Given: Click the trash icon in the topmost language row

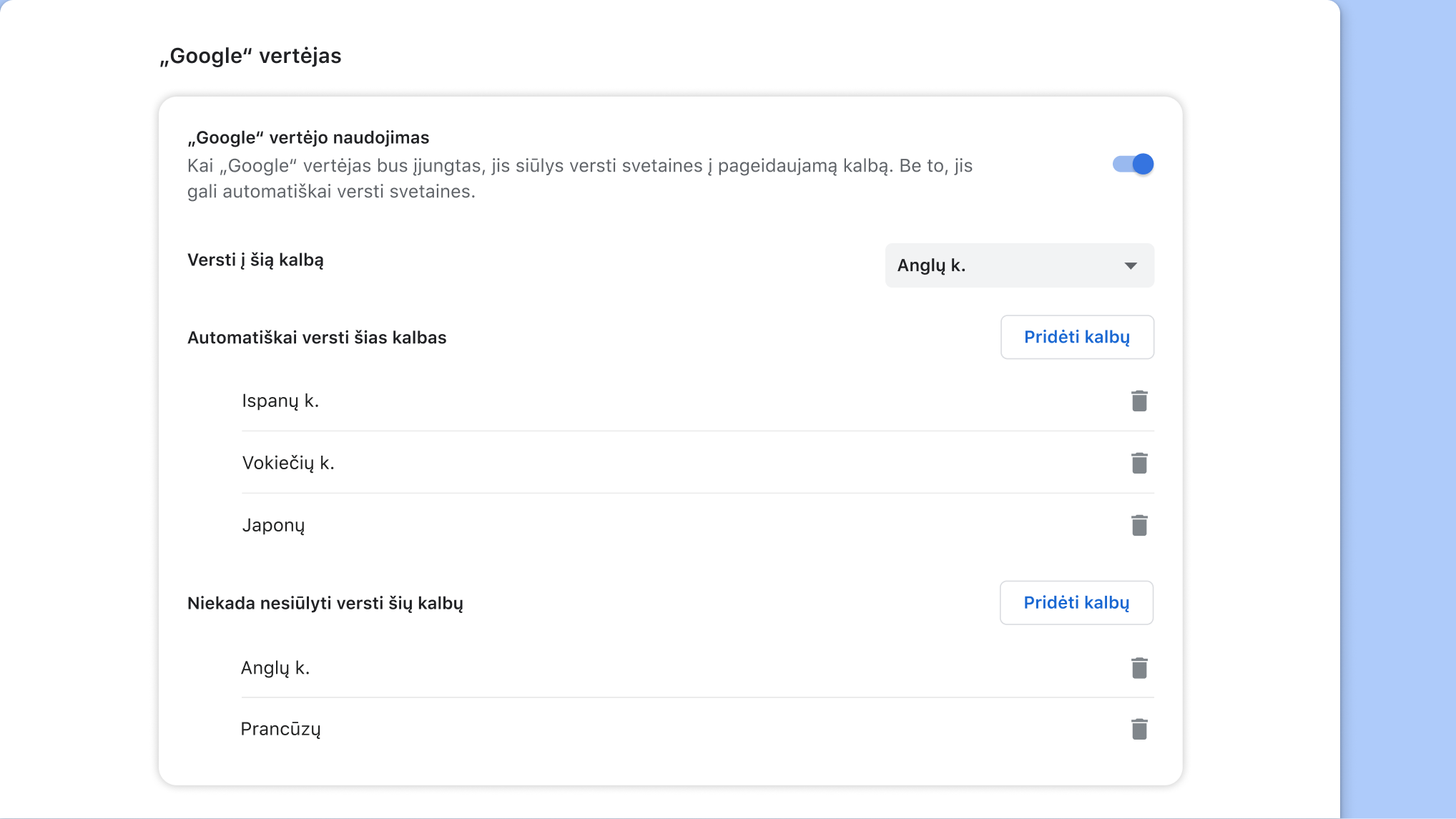Looking at the screenshot, I should pos(1138,401).
